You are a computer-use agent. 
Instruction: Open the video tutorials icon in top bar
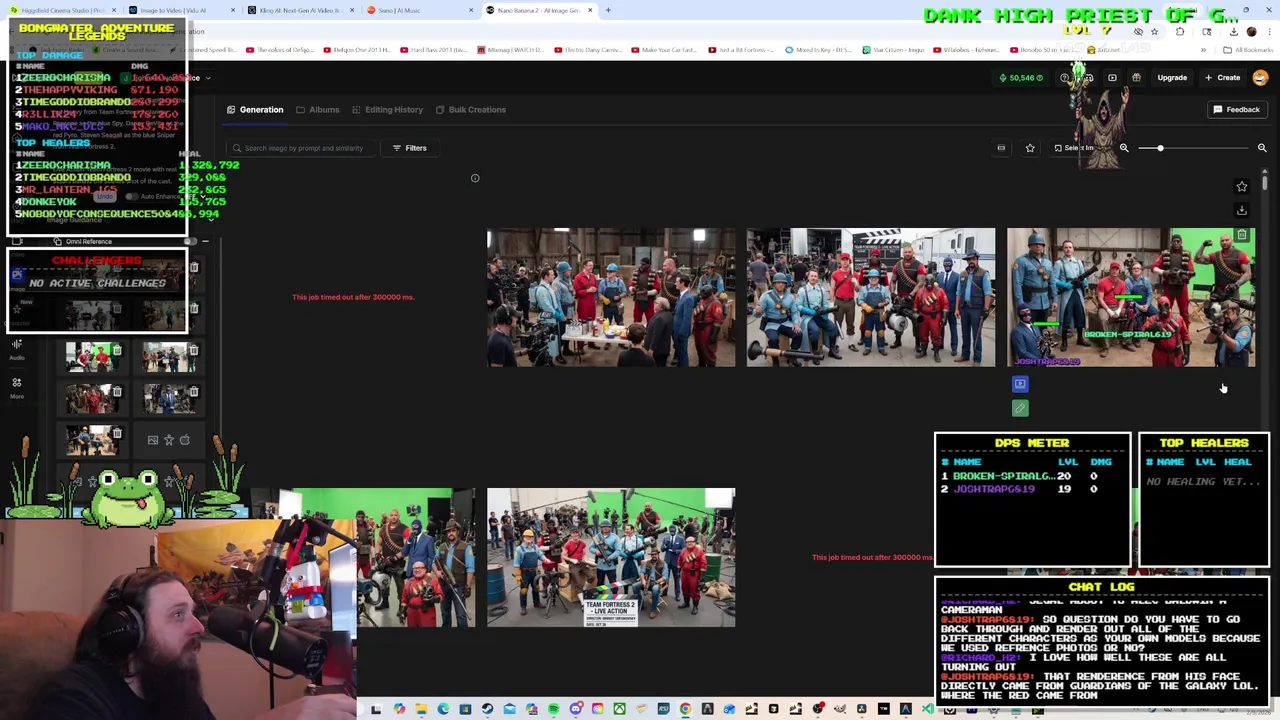click(1112, 78)
